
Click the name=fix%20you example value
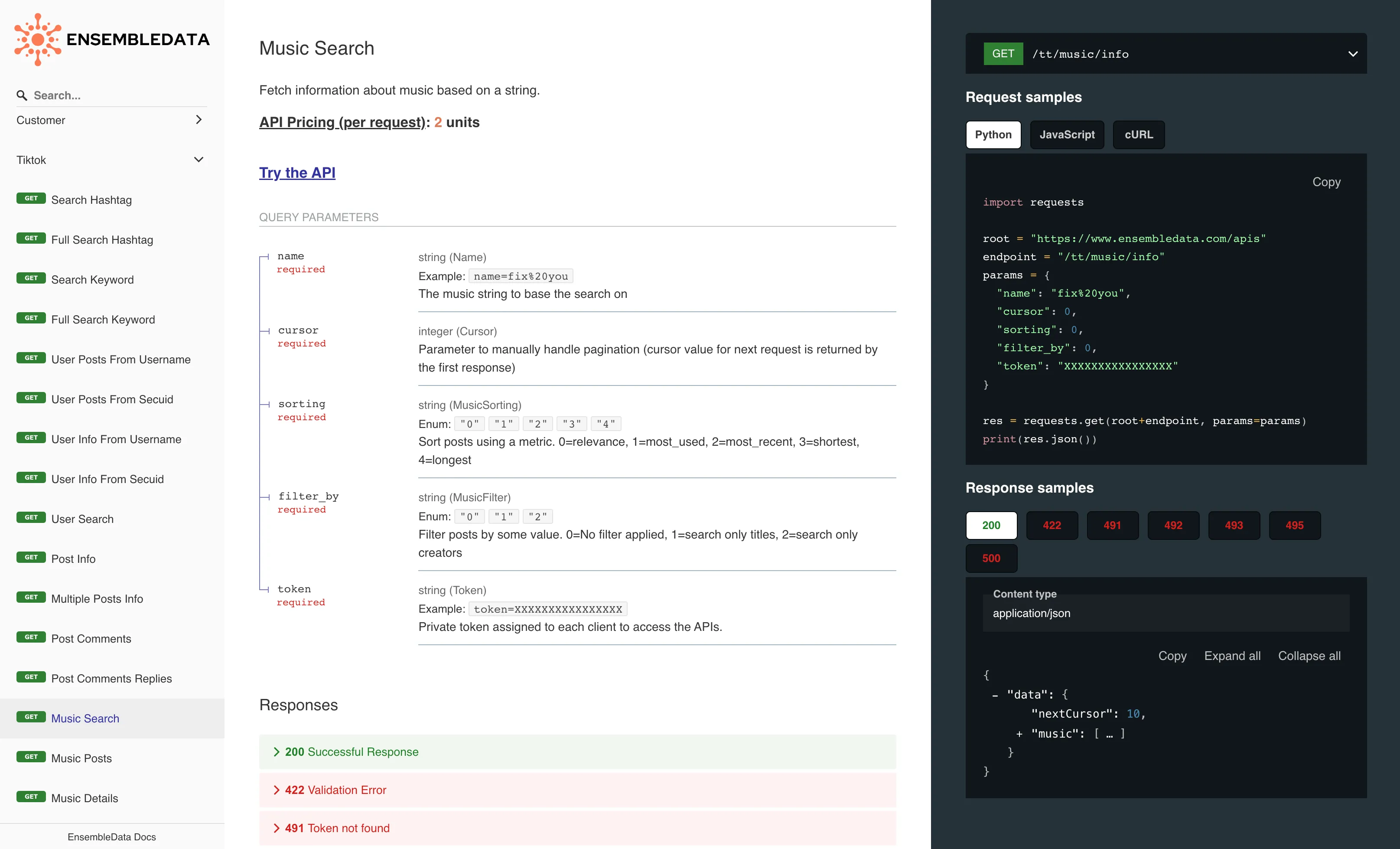[x=521, y=276]
